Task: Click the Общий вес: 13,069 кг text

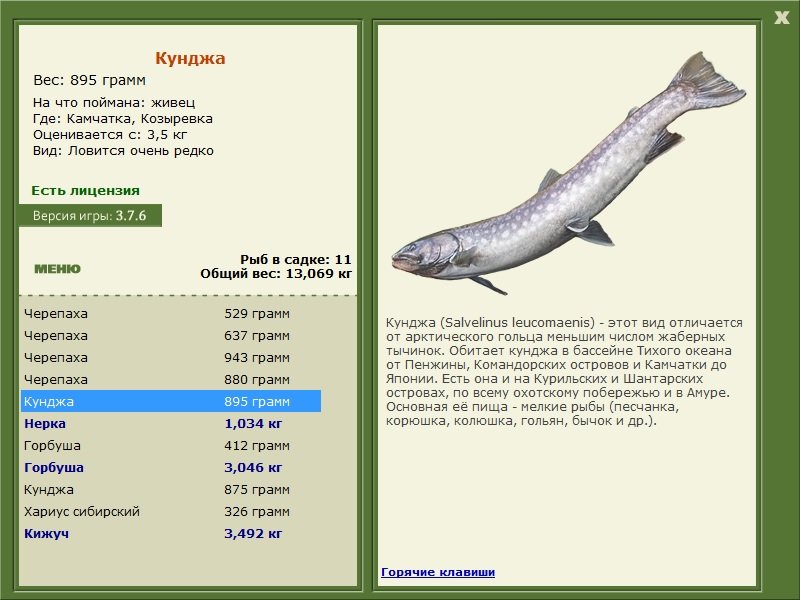Action: pos(276,273)
